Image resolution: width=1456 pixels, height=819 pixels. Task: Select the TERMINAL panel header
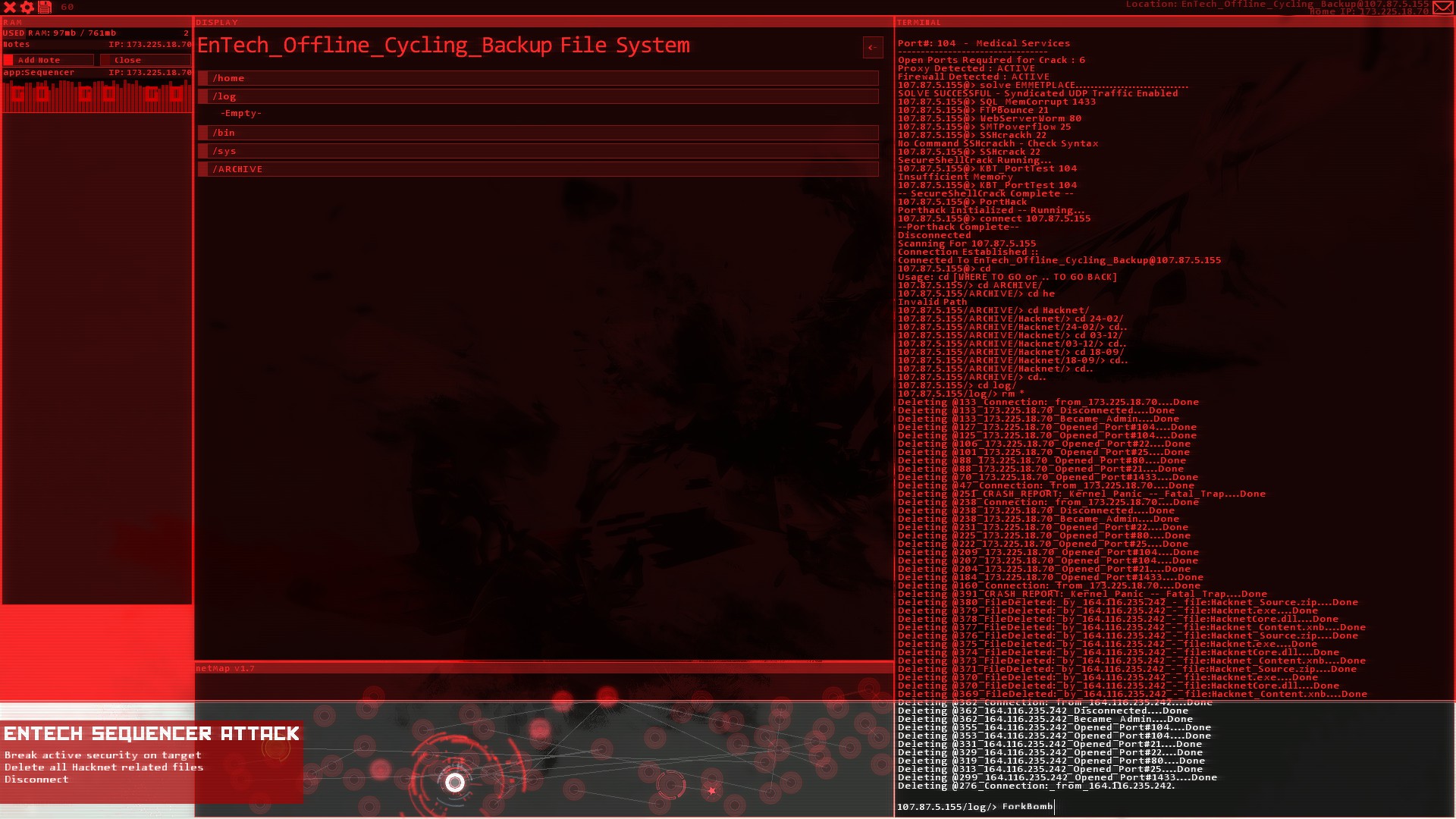tap(918, 22)
